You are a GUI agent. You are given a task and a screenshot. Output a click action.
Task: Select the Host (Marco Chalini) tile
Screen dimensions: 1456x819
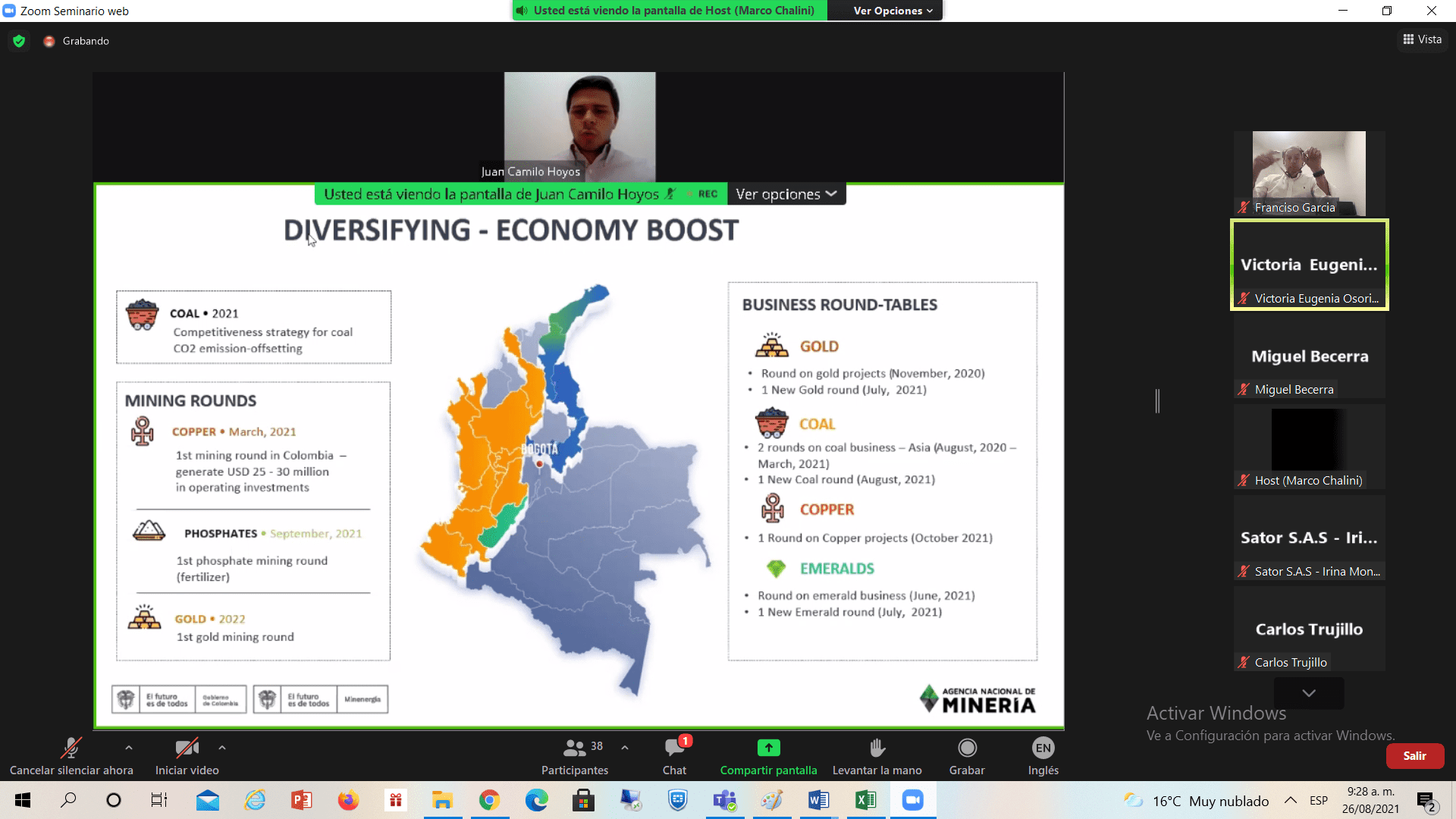(x=1310, y=447)
